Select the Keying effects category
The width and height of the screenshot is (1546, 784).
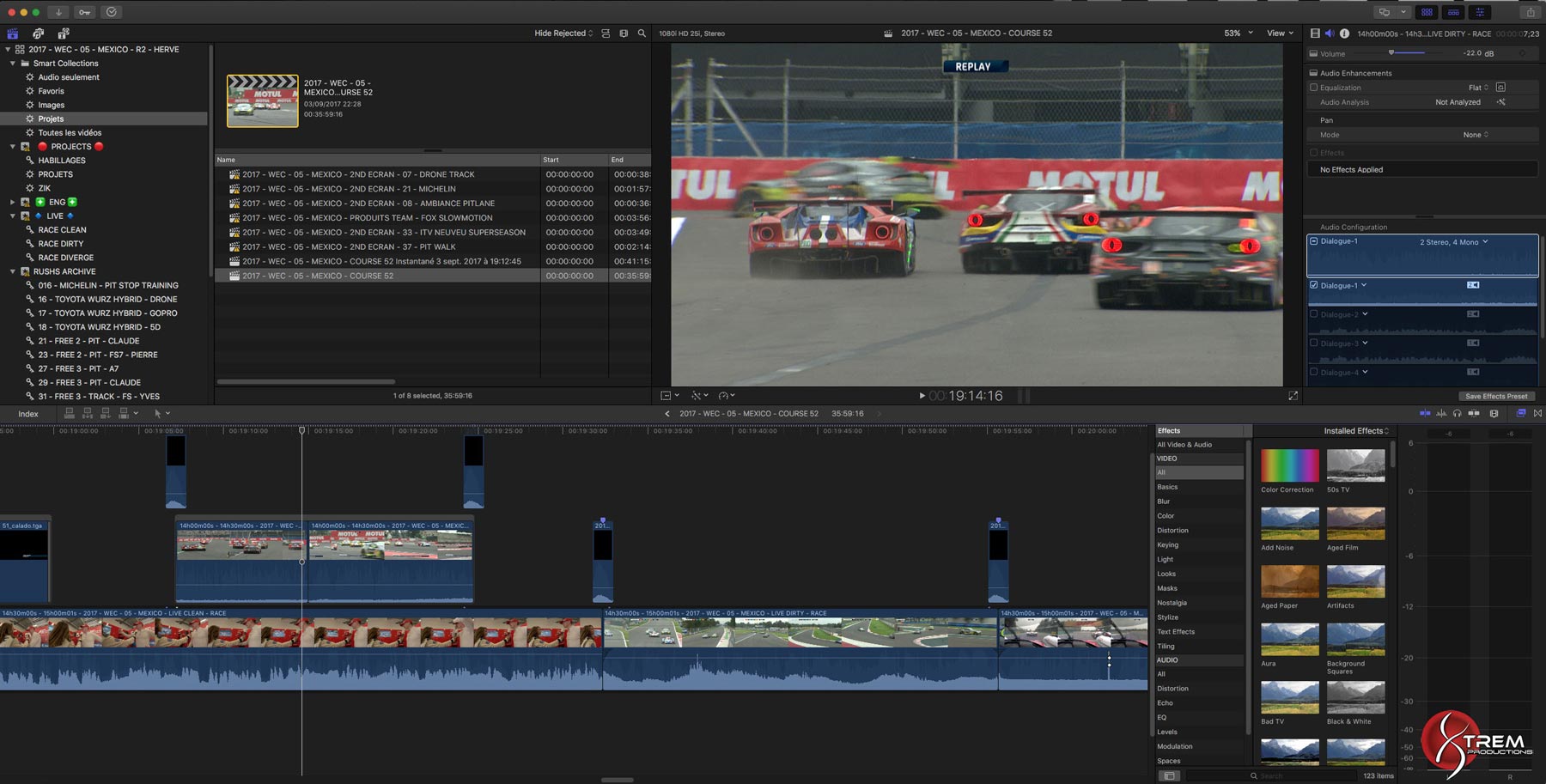coord(1167,544)
